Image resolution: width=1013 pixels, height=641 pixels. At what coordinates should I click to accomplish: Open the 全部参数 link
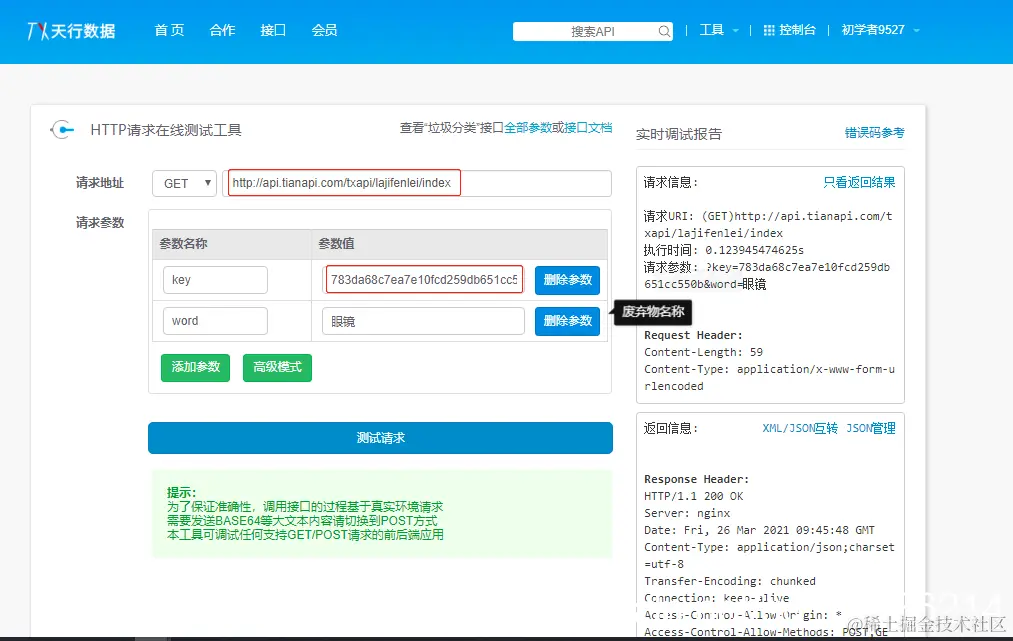pyautogui.click(x=527, y=128)
